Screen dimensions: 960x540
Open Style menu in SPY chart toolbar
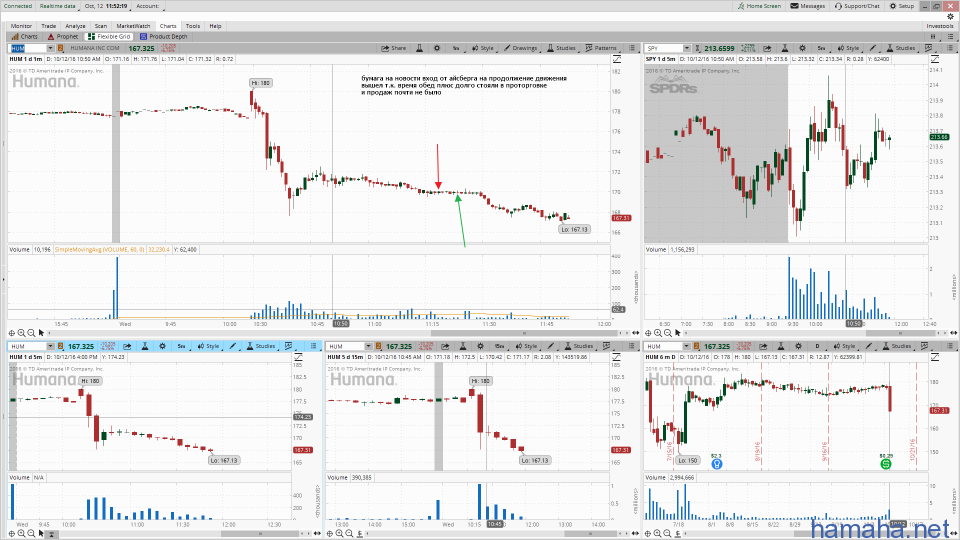click(x=848, y=48)
